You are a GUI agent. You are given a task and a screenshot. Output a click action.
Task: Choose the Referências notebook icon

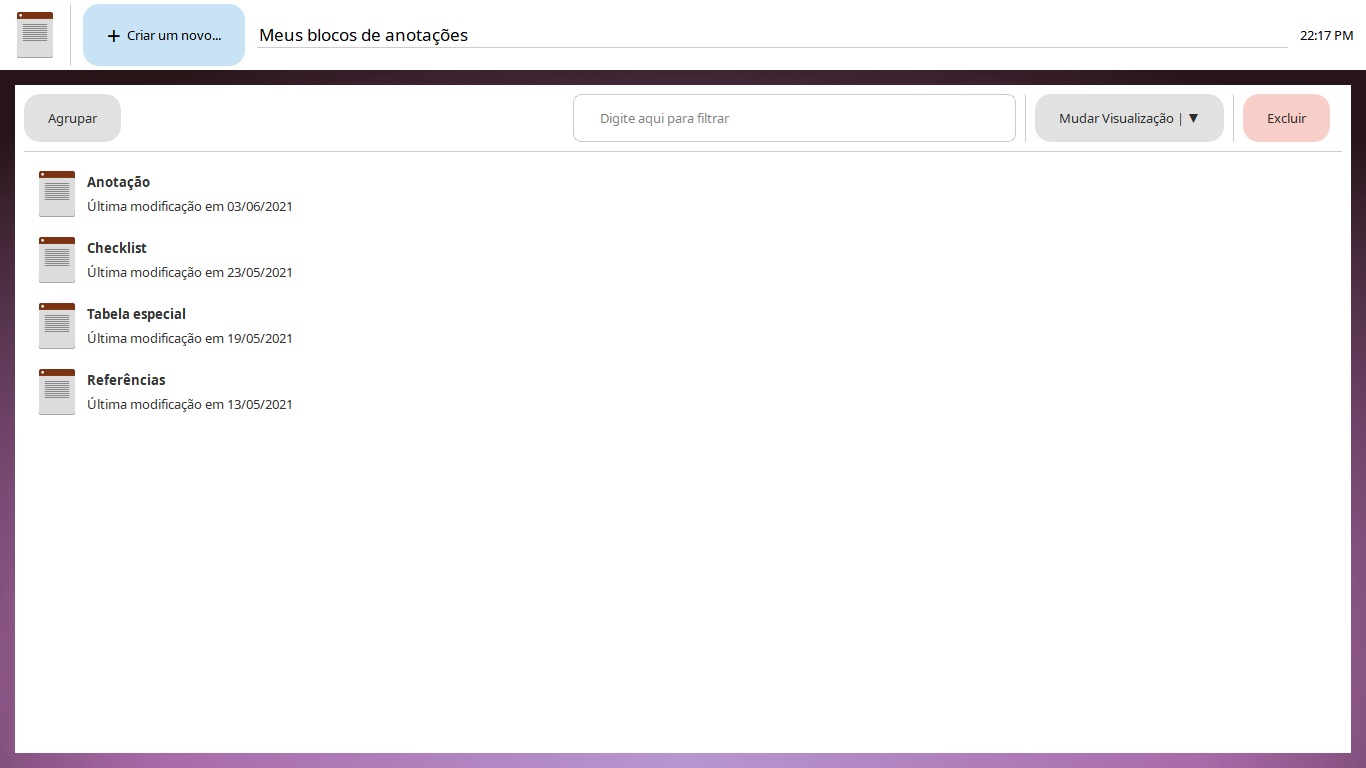point(57,392)
